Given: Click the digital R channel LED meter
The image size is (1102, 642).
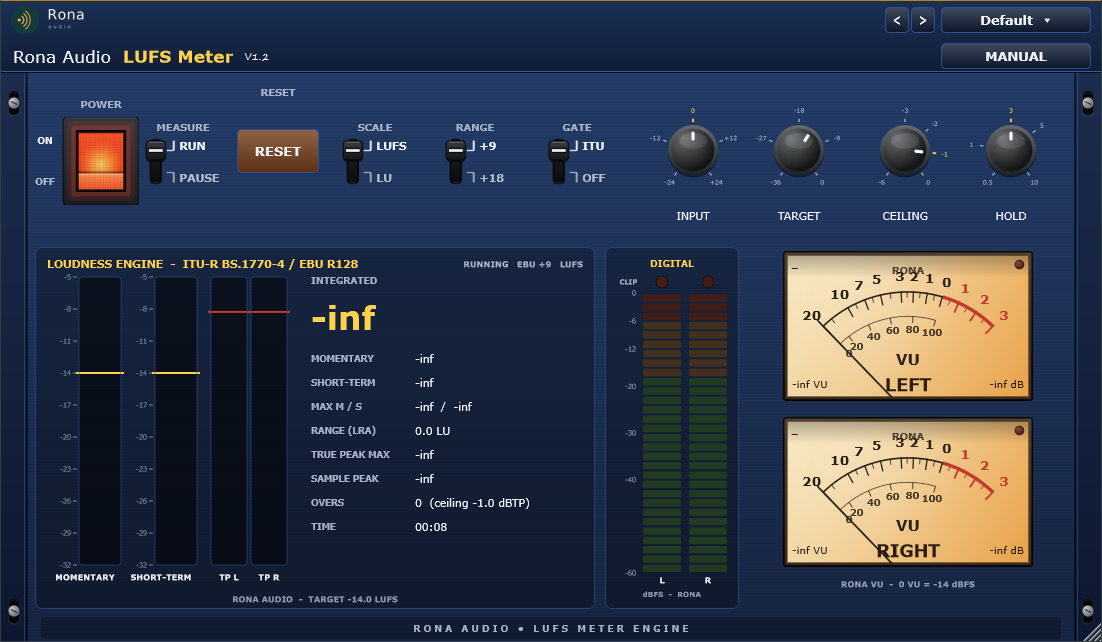Looking at the screenshot, I should [x=708, y=433].
